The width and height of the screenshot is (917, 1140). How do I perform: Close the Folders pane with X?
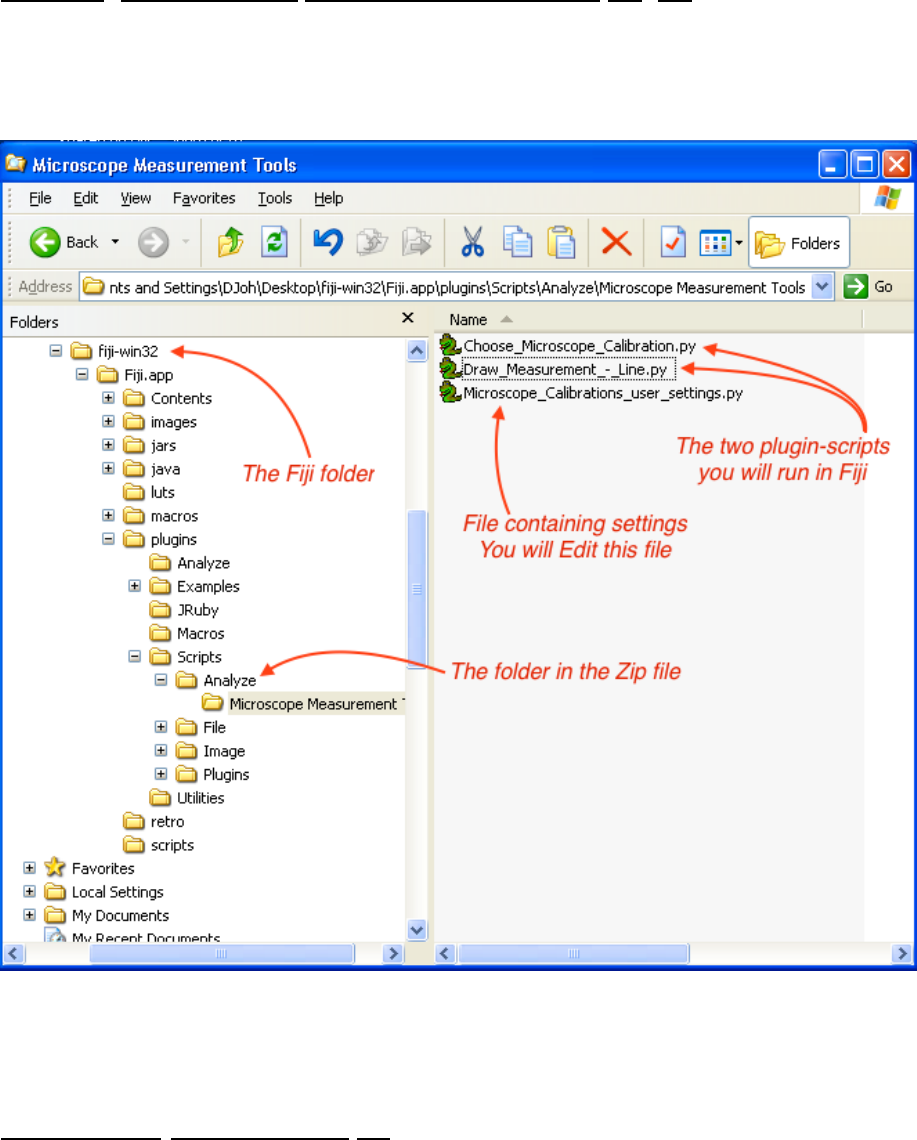[408, 318]
